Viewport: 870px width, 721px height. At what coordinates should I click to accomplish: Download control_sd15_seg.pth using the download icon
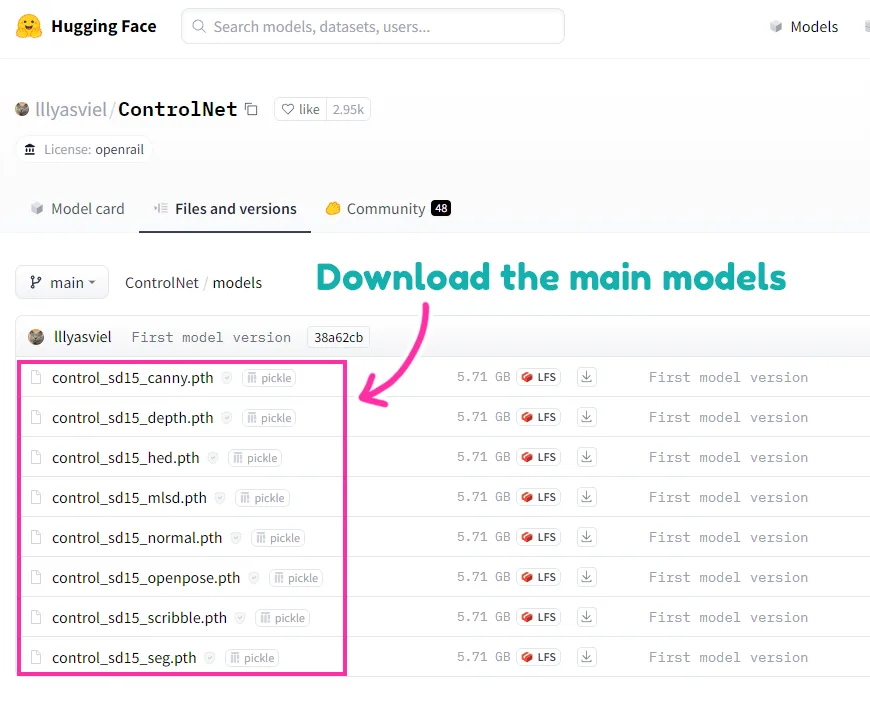[586, 657]
